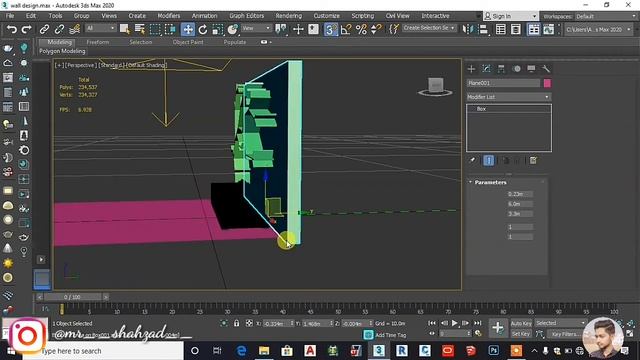Image resolution: width=640 pixels, height=360 pixels.
Task: Click Edit Named Selection Sets icon
Action: 394,29
